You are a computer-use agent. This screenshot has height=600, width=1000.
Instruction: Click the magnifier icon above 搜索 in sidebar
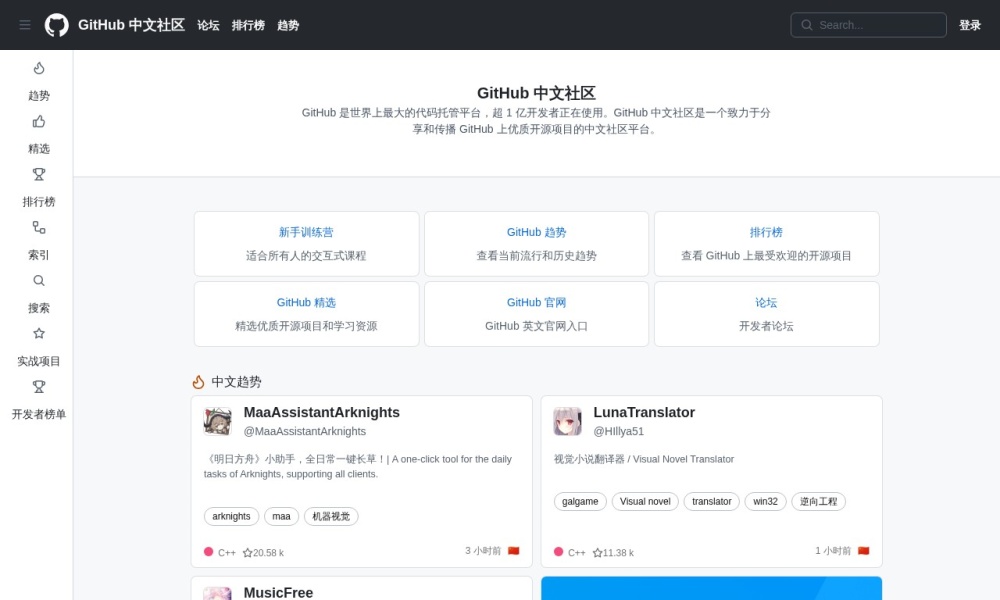[39, 281]
